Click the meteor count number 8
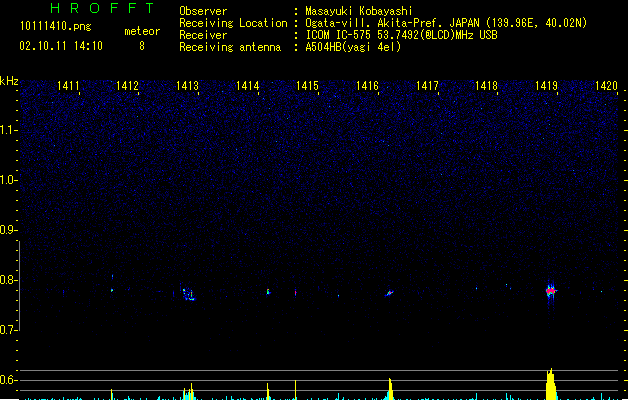The image size is (629, 400). tap(142, 46)
